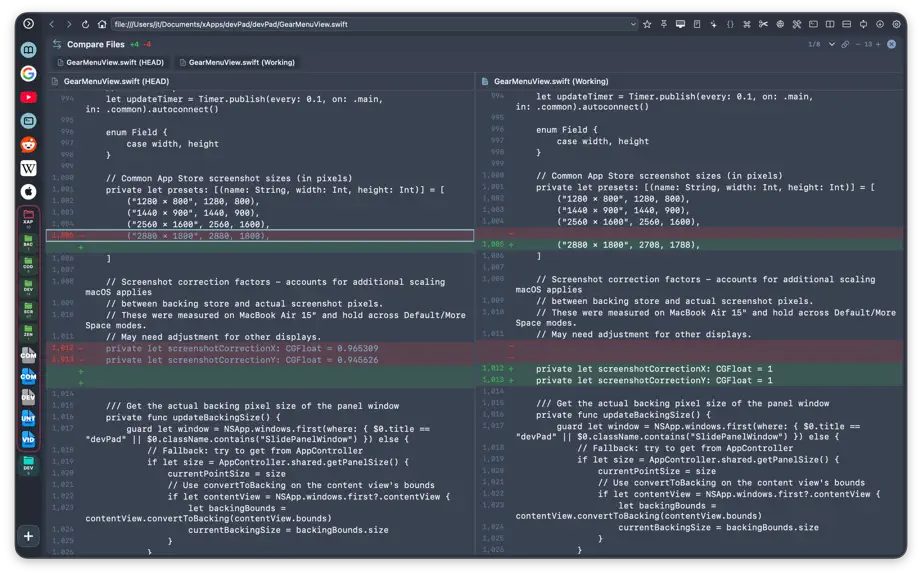Click the home button beside the address bar
Image resolution: width=922 pixels, height=576 pixels.
coord(102,24)
